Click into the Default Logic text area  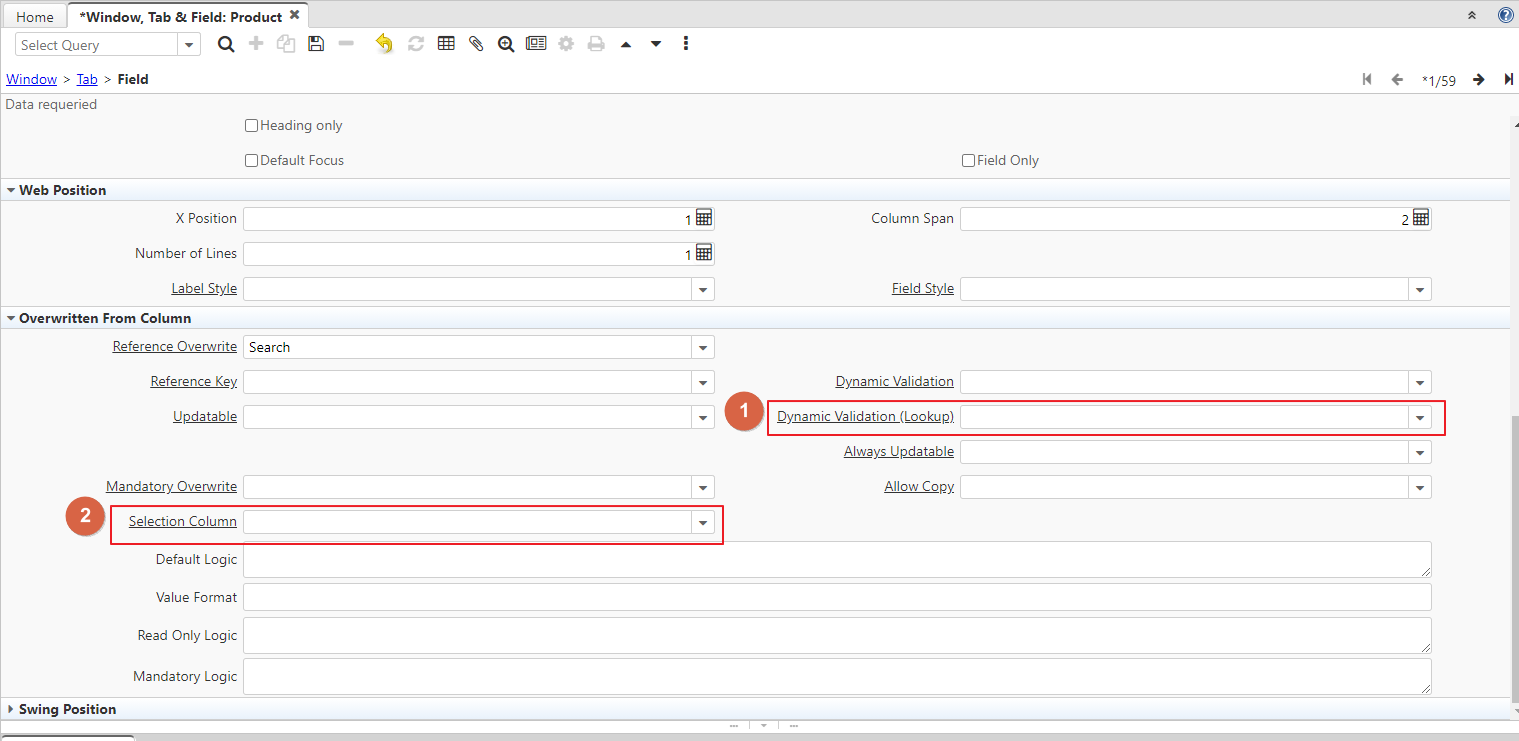pos(836,560)
